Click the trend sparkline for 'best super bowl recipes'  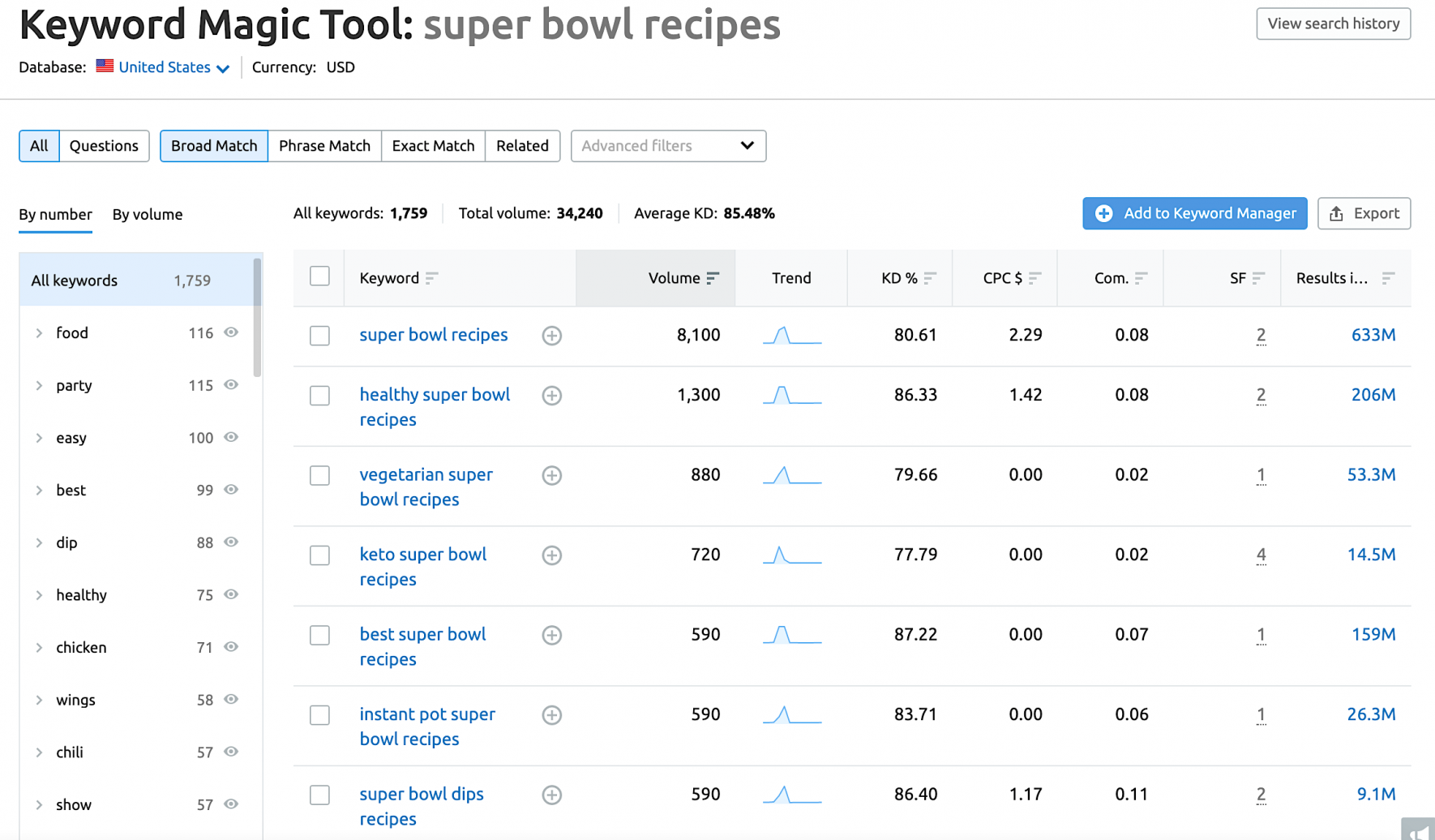coord(792,635)
